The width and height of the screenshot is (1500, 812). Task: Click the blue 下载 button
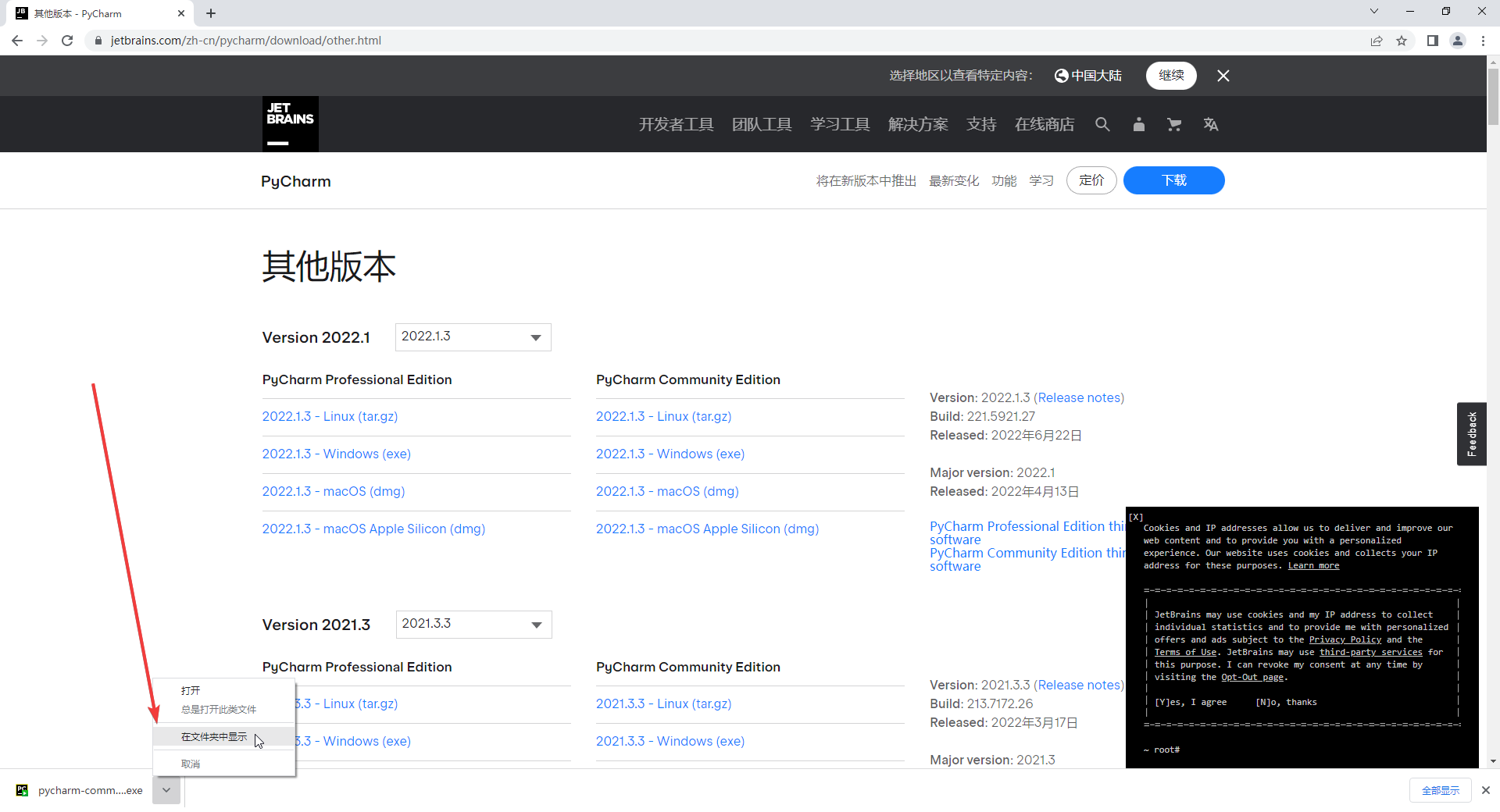[1173, 180]
